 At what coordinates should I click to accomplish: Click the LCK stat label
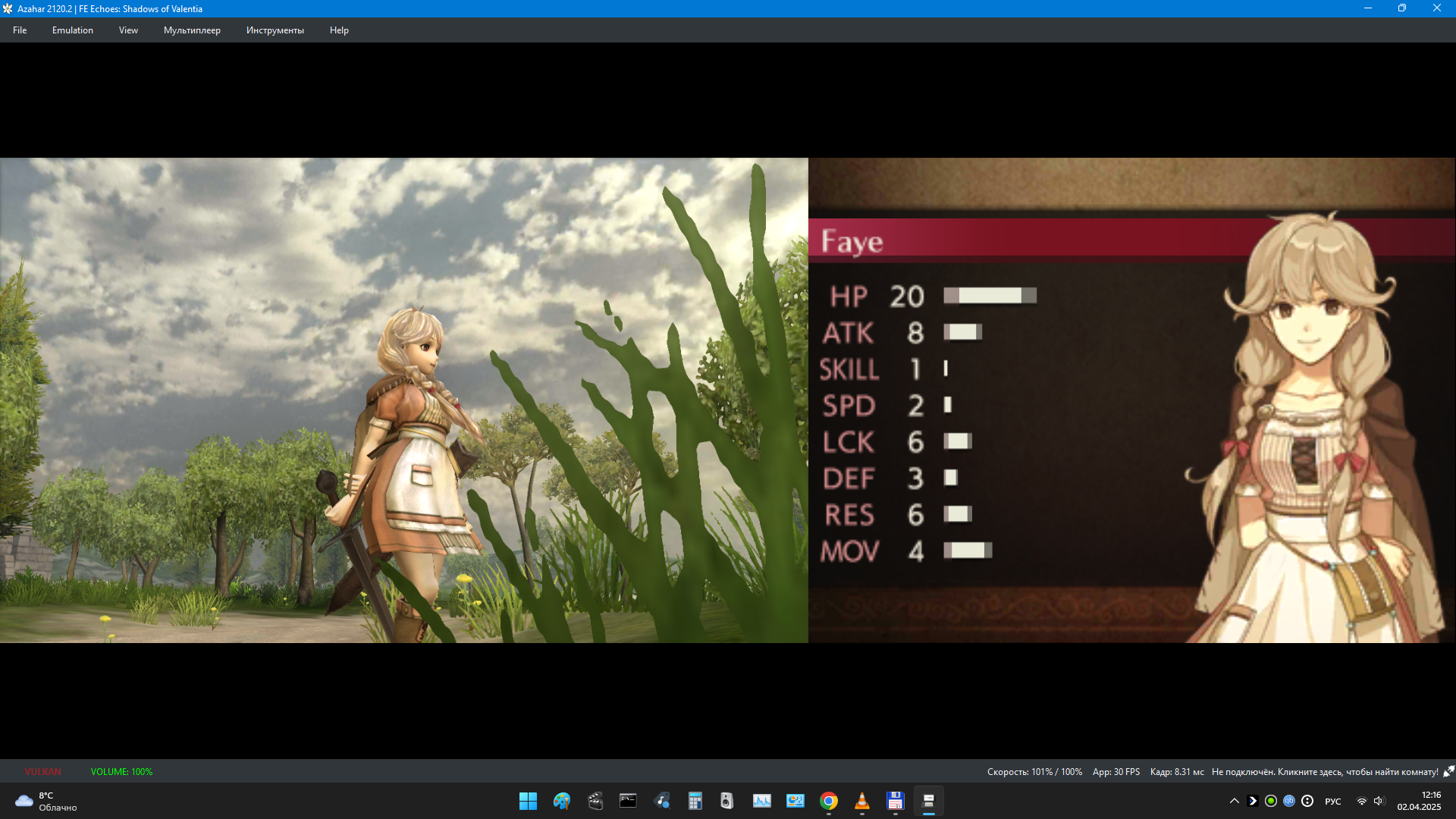click(849, 442)
